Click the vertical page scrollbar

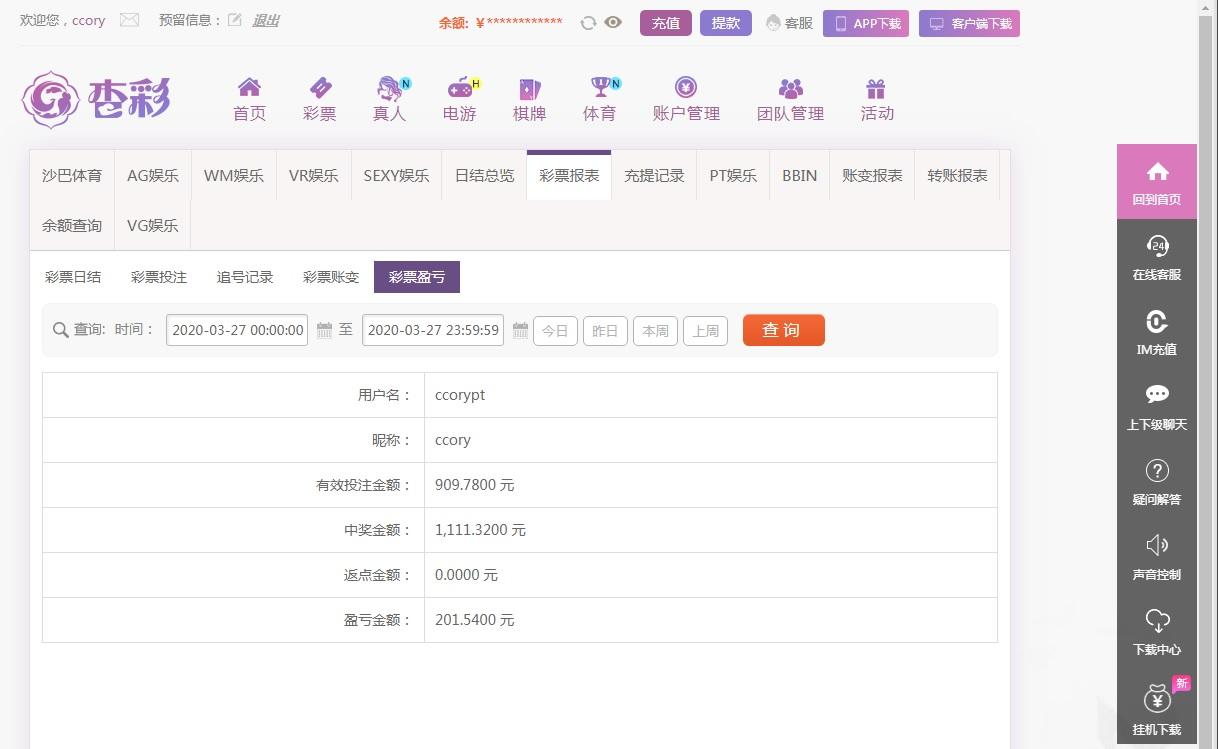1208,374
